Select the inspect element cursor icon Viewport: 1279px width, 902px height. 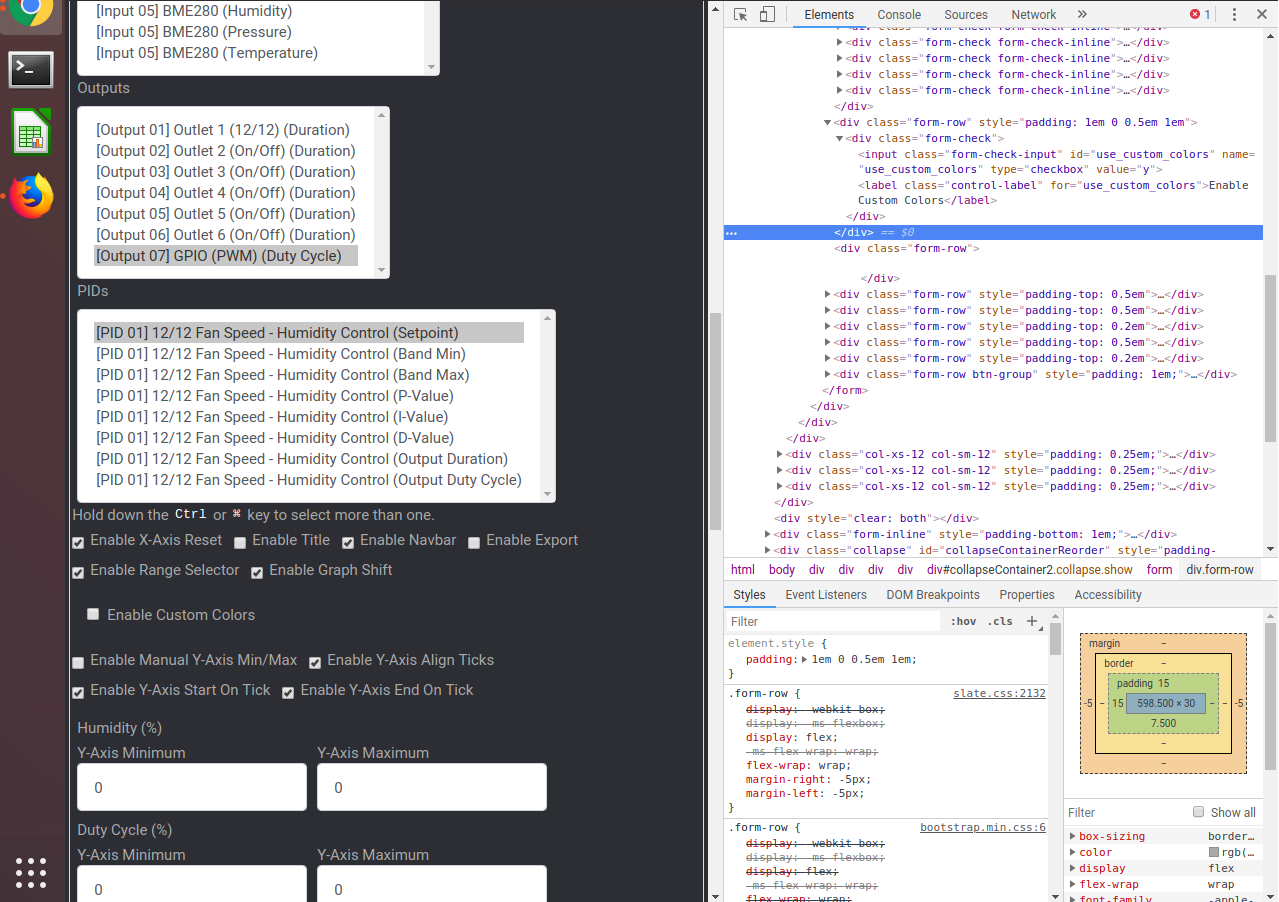tap(740, 14)
